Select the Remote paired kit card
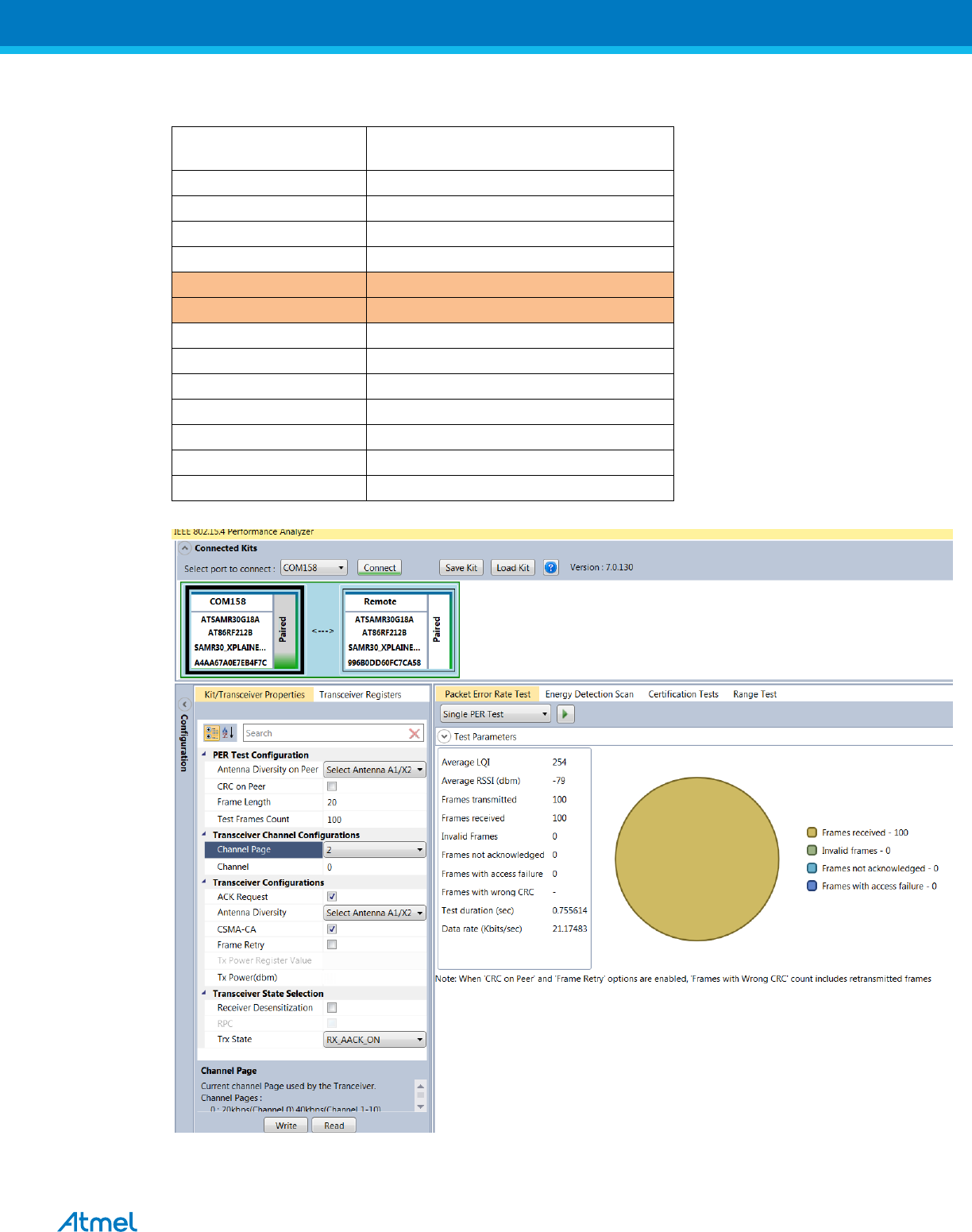972x1232 pixels. pos(398,630)
